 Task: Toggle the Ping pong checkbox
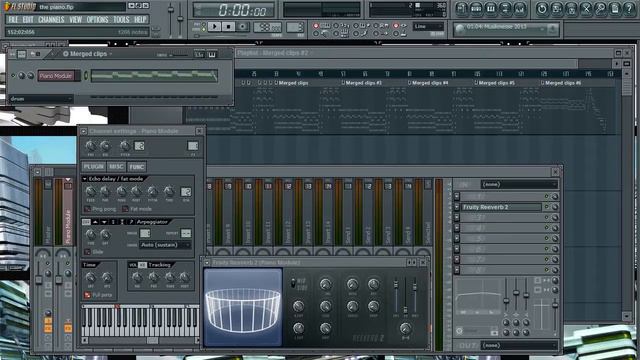pos(87,209)
